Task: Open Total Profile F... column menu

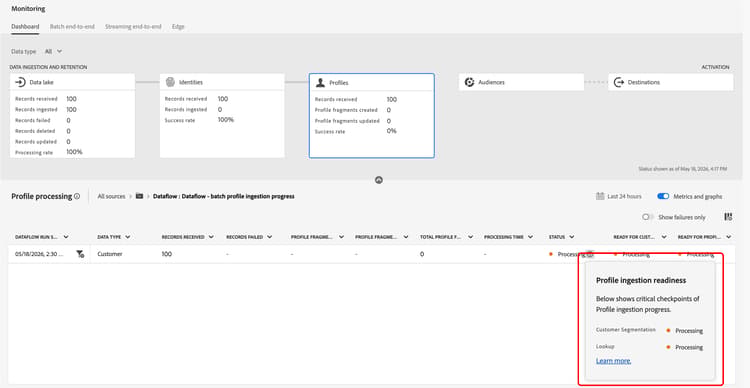Action: (471, 237)
